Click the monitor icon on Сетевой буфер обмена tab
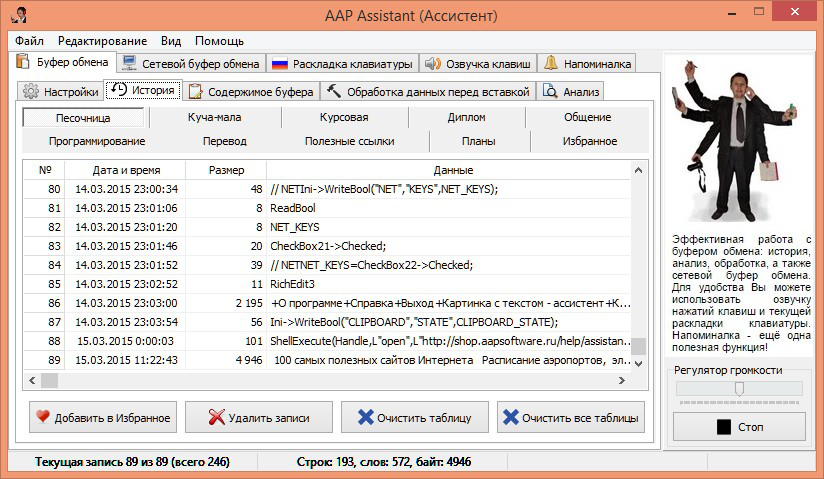Screen dimensions: 824x479 (x=128, y=63)
